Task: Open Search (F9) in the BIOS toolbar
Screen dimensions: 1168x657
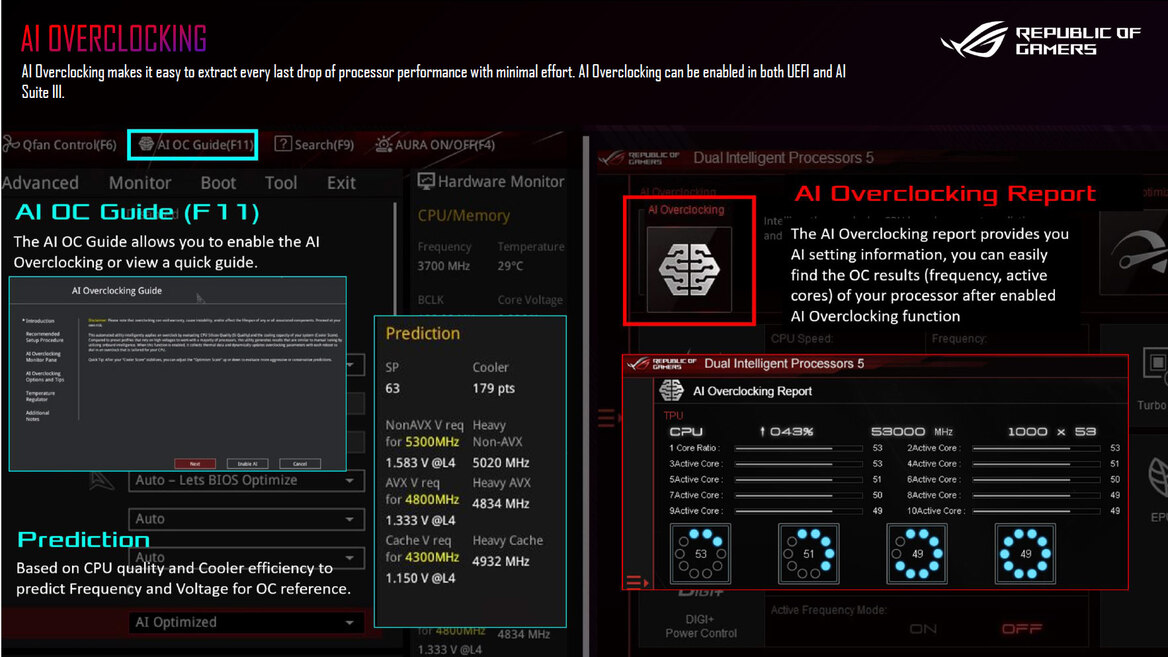Action: 314,145
